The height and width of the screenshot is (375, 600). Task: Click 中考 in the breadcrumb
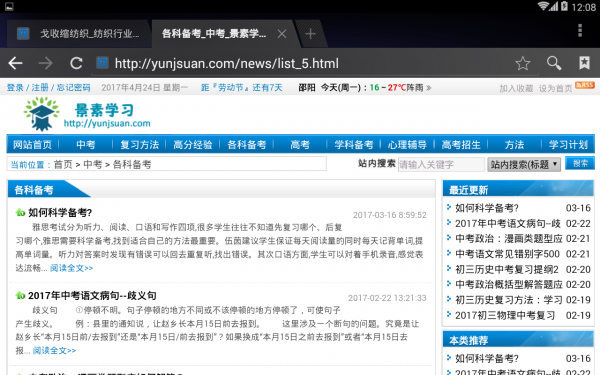pos(93,165)
